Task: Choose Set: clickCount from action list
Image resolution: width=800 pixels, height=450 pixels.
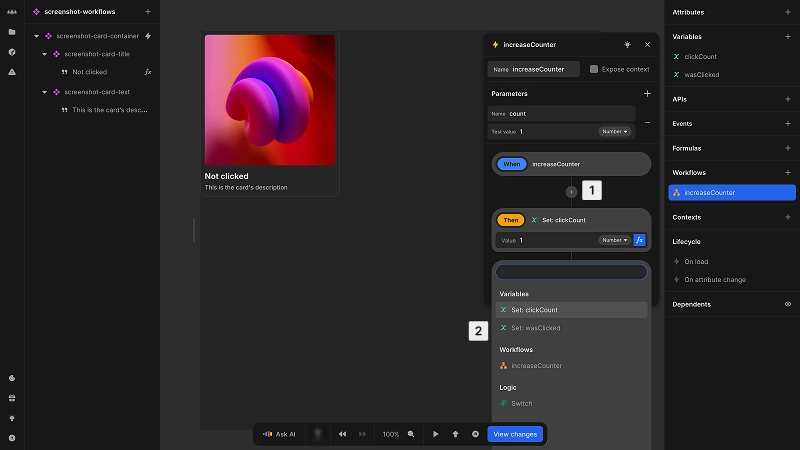Action: (x=571, y=310)
